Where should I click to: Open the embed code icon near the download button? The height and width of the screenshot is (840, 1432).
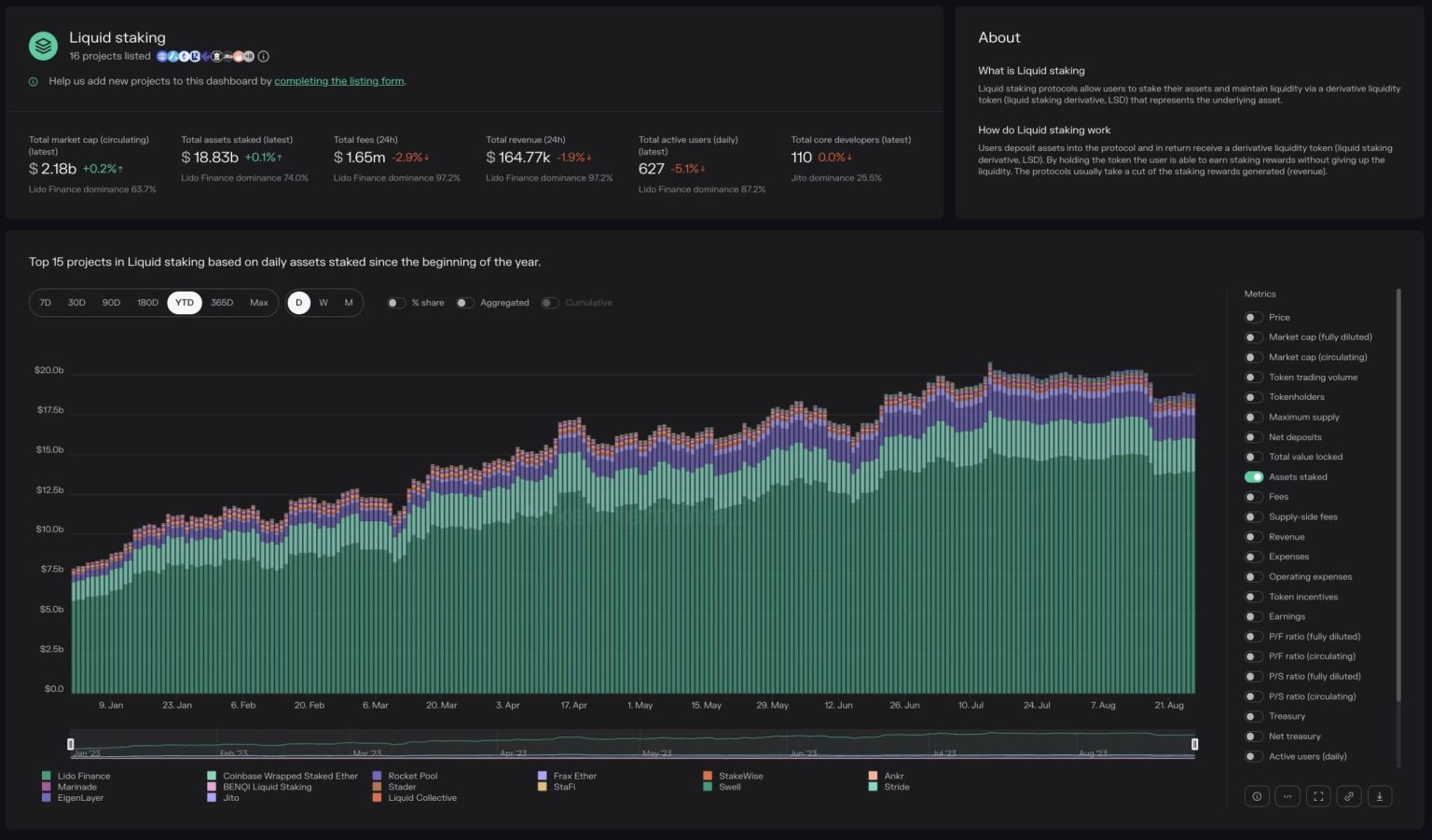[1287, 795]
